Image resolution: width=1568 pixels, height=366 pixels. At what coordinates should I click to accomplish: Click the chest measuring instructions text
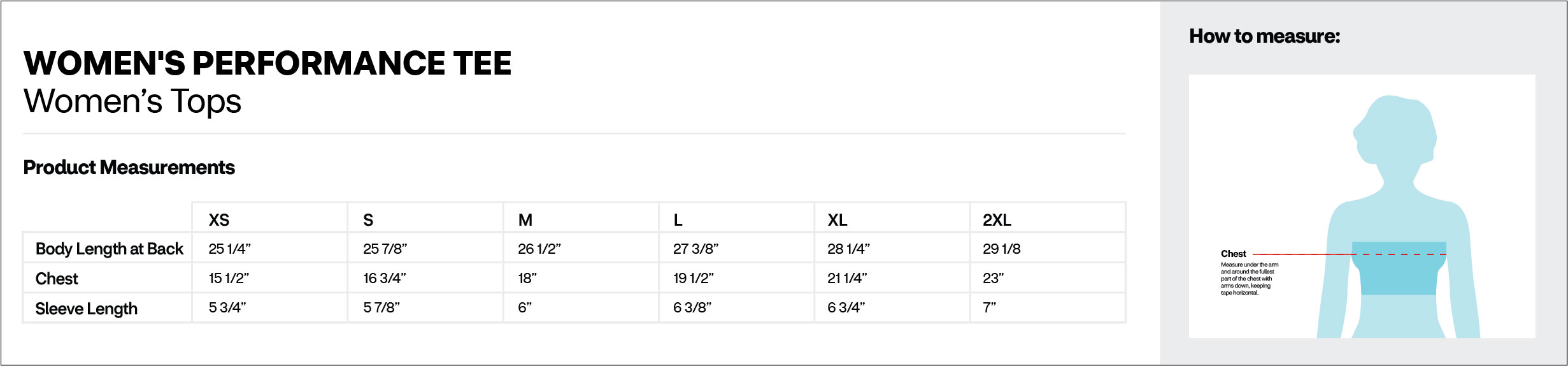[1248, 279]
